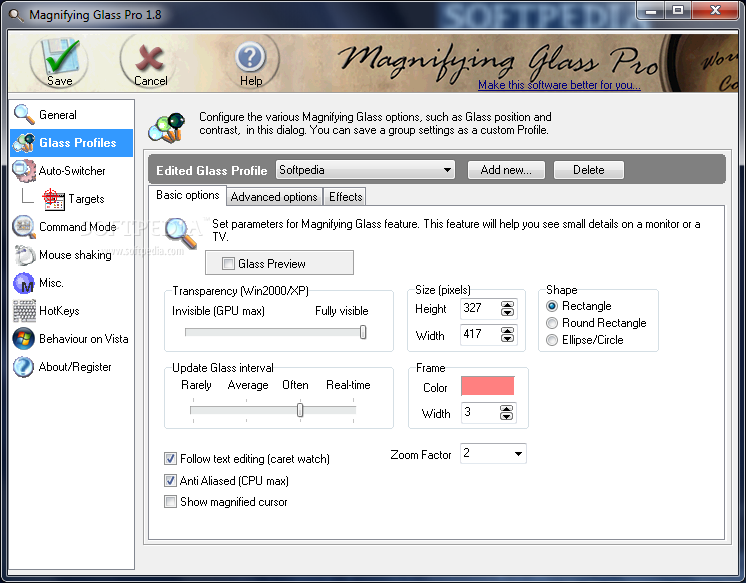Open the Command Mode settings page

coord(78,227)
